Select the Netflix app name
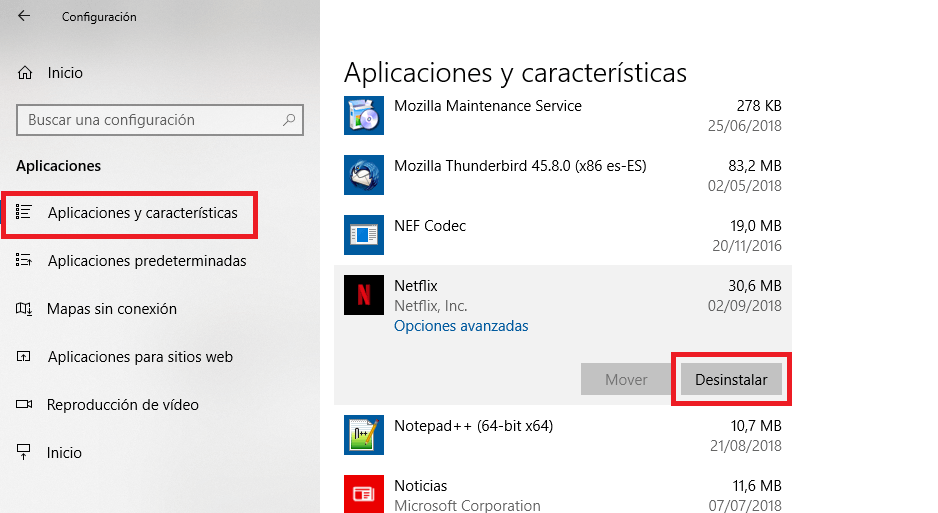Viewport: 938px width, 513px height. (415, 286)
